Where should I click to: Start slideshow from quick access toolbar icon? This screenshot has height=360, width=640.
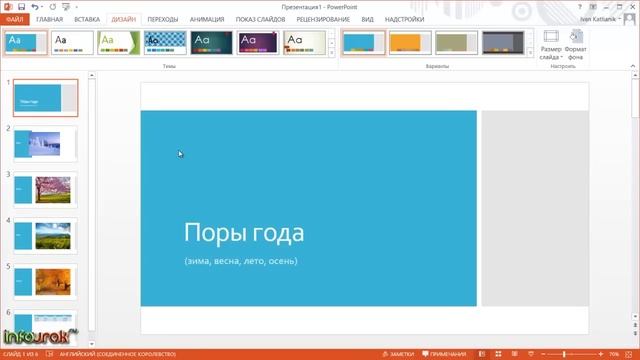[66, 7]
